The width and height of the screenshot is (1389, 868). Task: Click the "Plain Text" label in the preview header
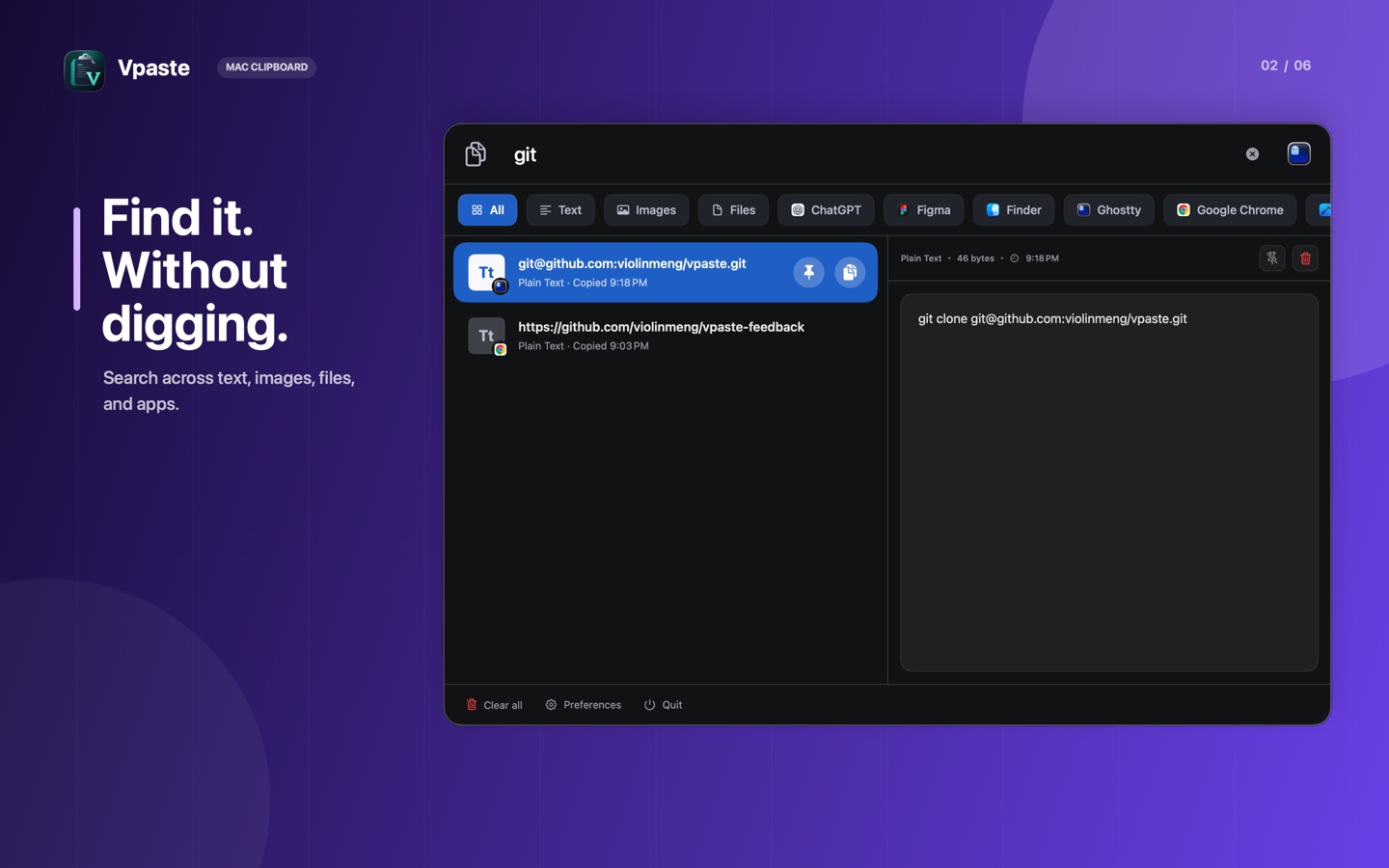point(921,258)
